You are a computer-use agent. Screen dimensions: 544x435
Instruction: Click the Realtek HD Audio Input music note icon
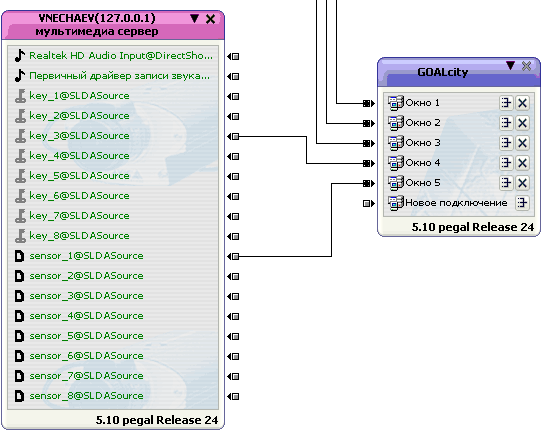[20, 56]
